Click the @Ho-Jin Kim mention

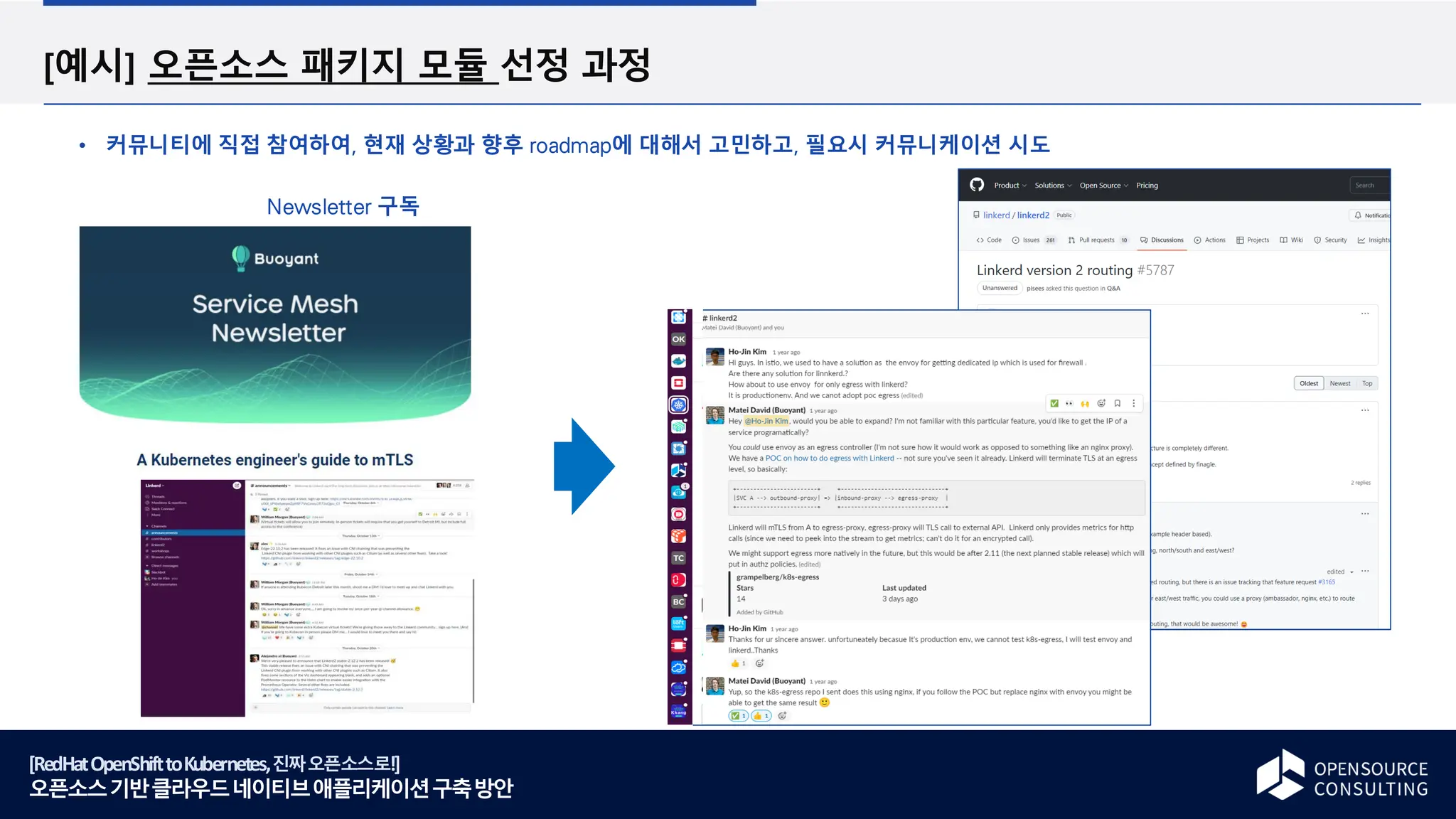point(766,422)
